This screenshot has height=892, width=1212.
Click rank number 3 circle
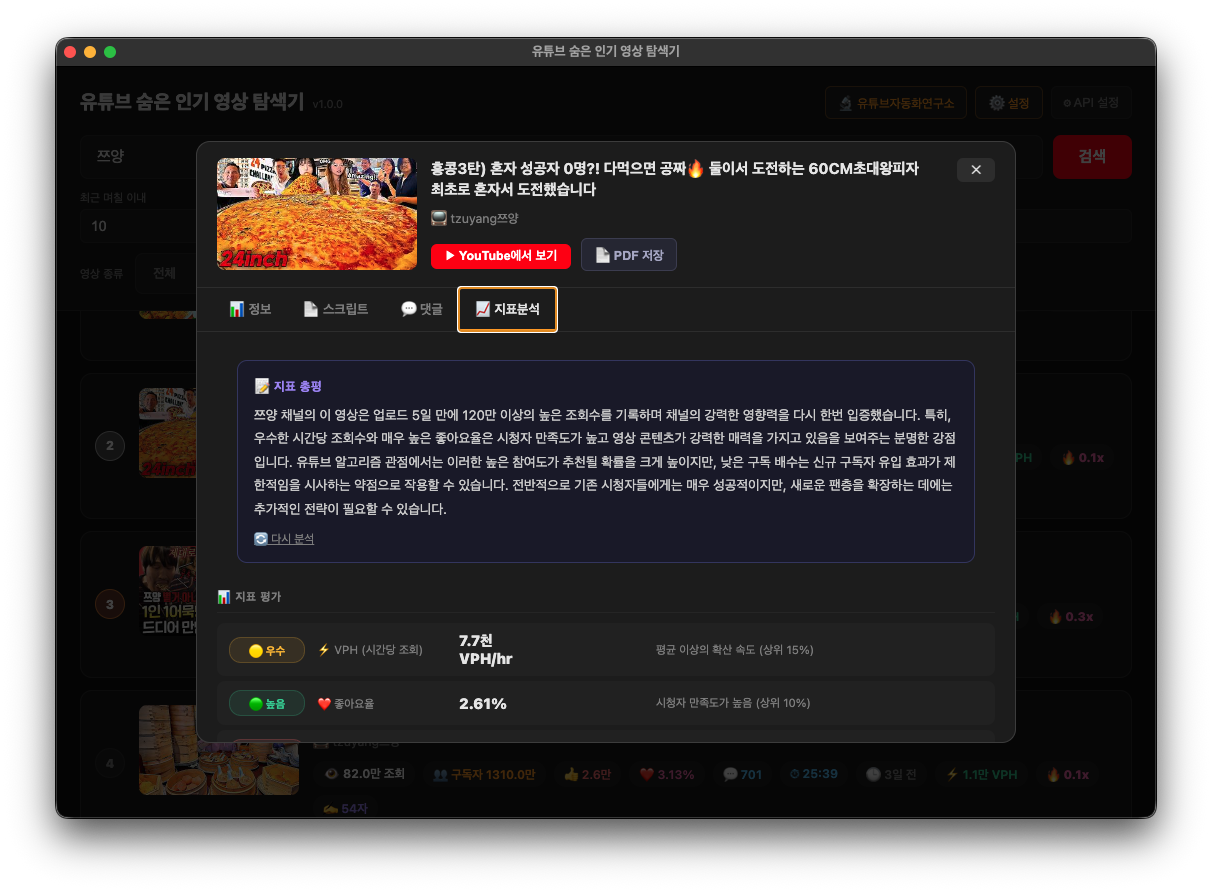point(110,604)
